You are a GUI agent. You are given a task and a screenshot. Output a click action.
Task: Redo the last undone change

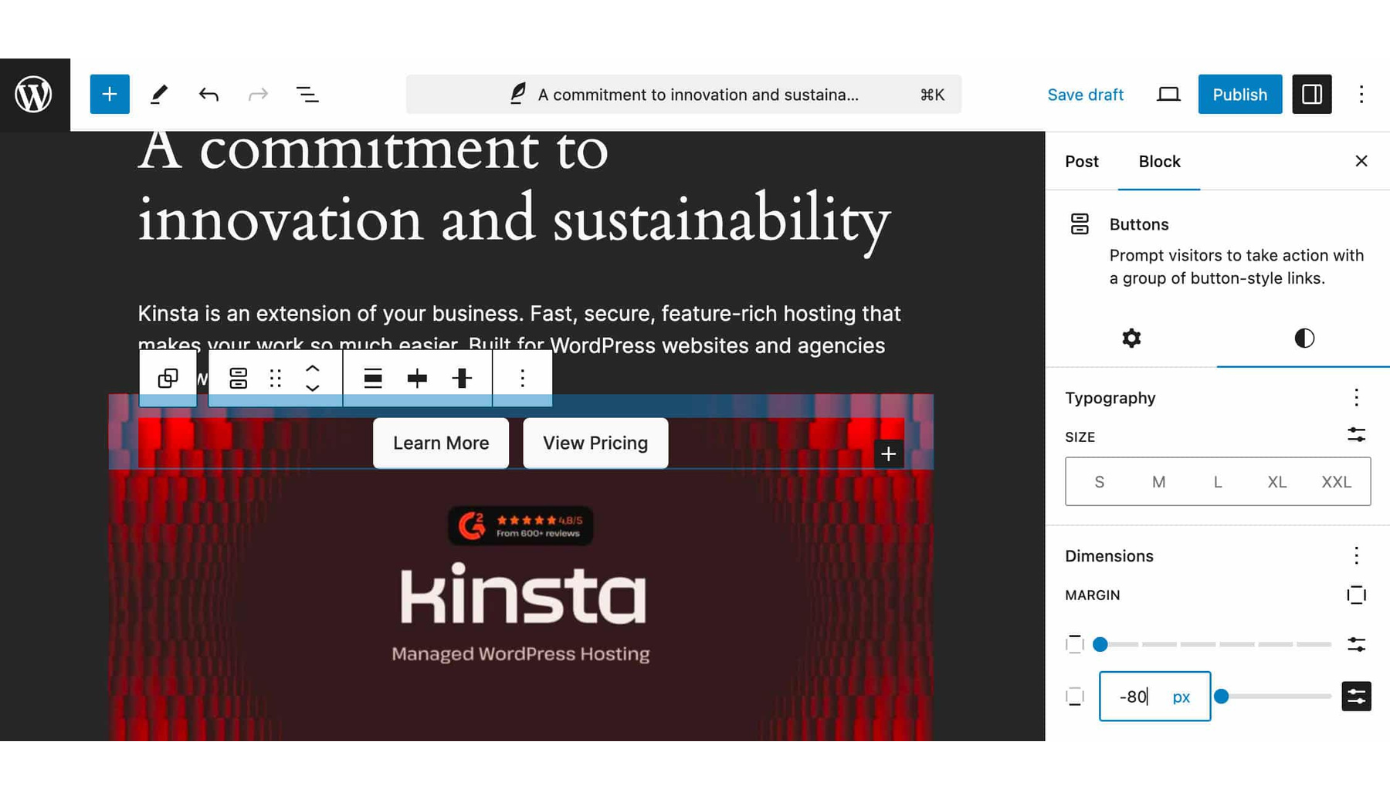258,95
